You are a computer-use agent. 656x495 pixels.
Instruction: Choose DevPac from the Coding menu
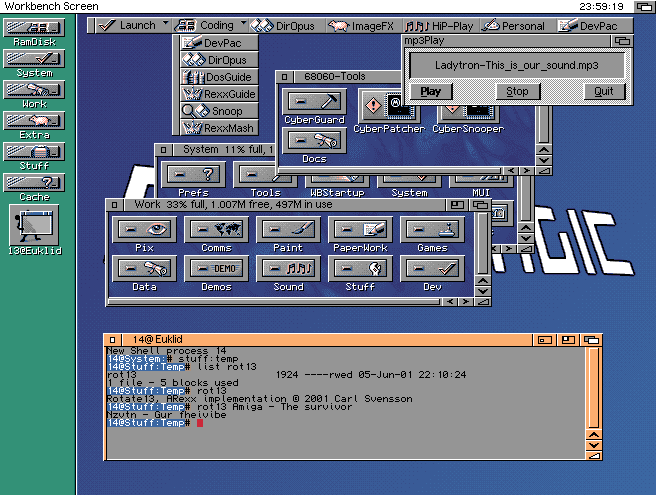pyautogui.click(x=219, y=43)
